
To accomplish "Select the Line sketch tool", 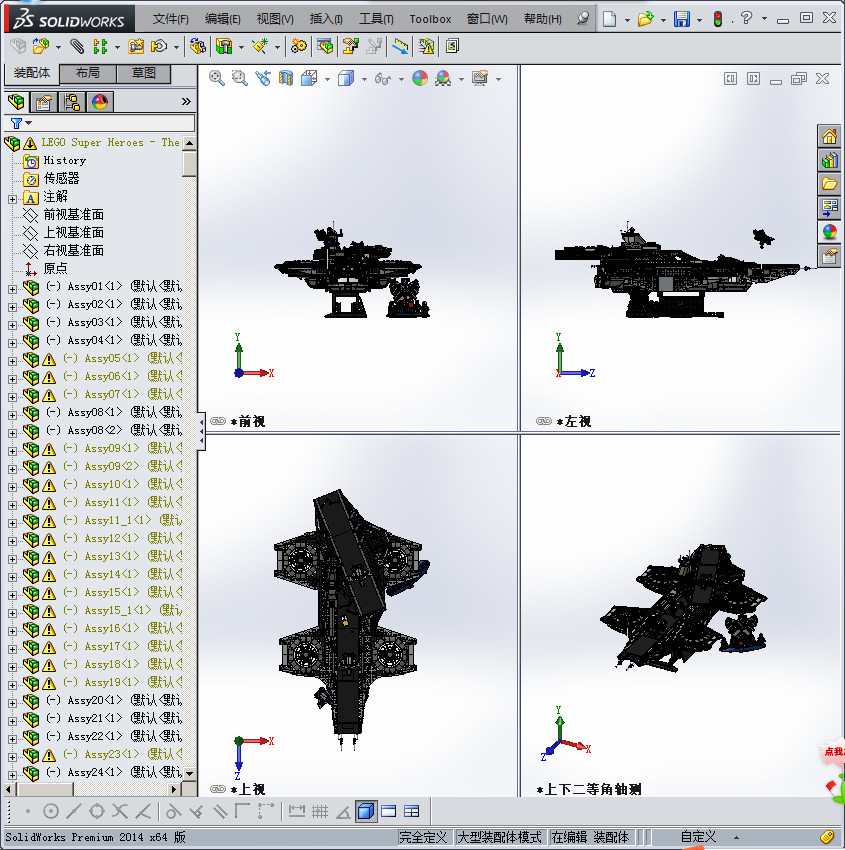I will point(72,811).
